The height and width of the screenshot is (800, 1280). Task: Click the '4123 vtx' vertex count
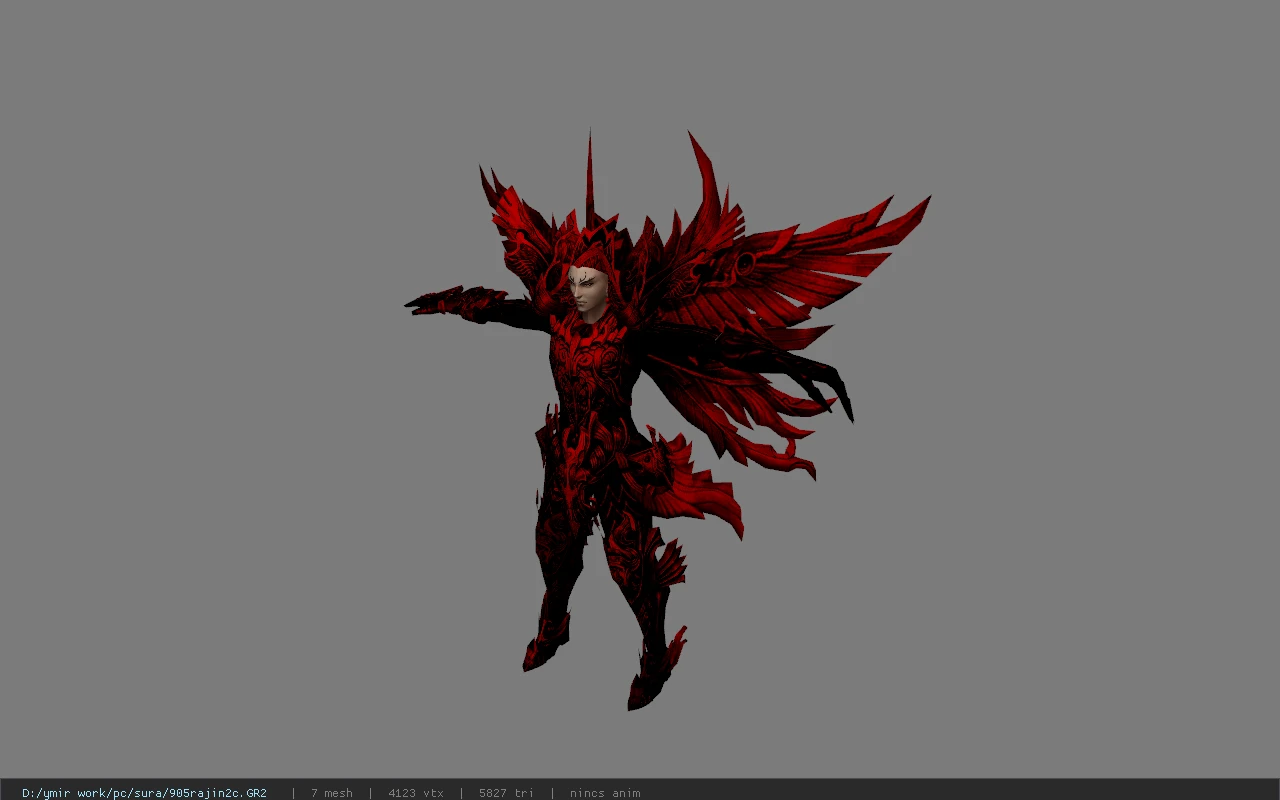tap(415, 793)
